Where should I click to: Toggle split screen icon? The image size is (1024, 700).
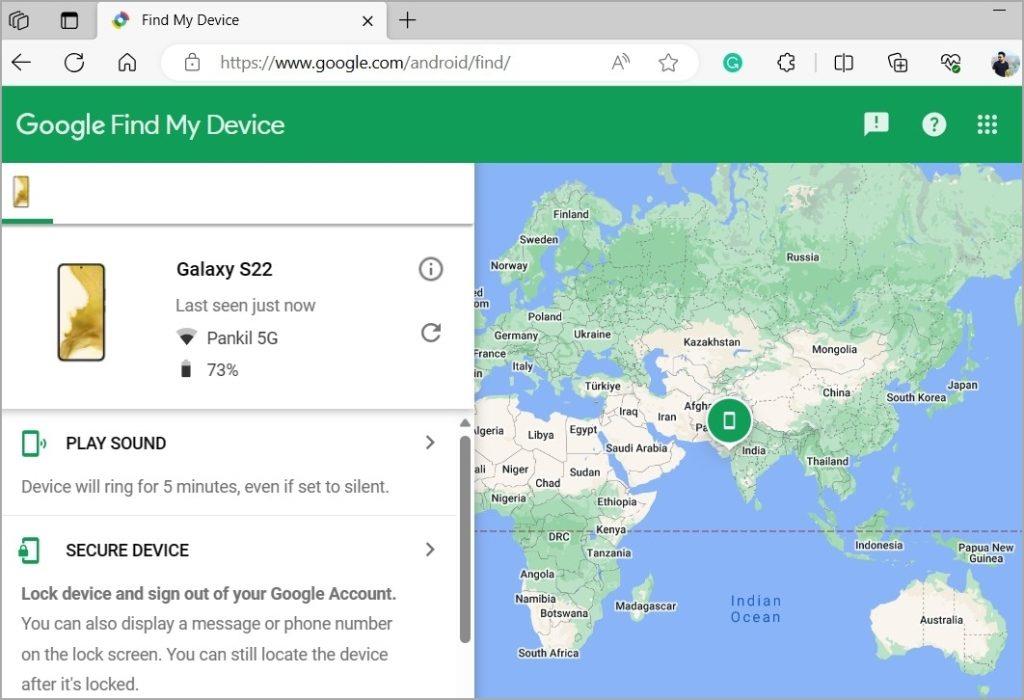click(843, 63)
